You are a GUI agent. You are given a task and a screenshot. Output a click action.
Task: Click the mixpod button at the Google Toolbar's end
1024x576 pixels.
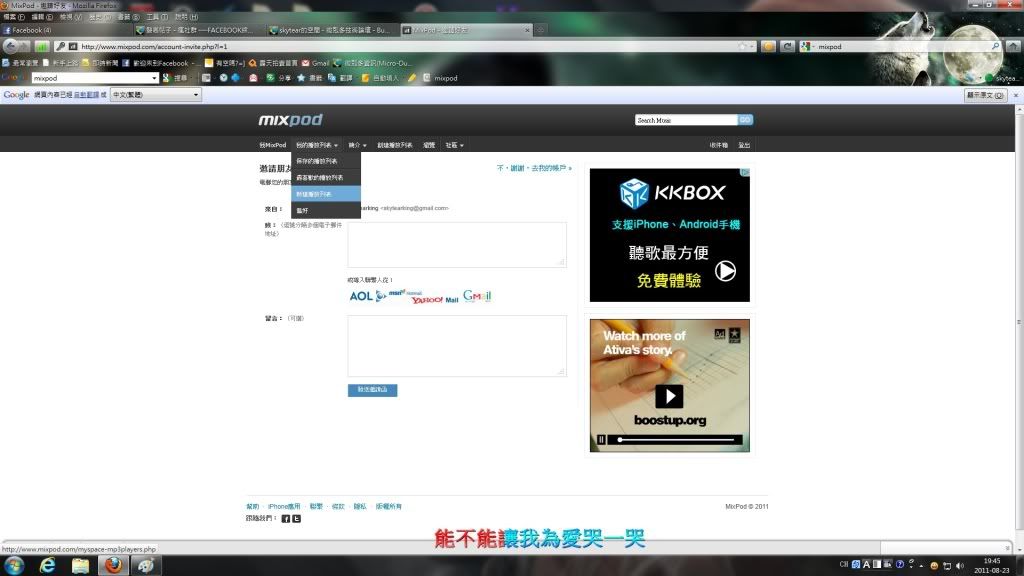click(441, 78)
